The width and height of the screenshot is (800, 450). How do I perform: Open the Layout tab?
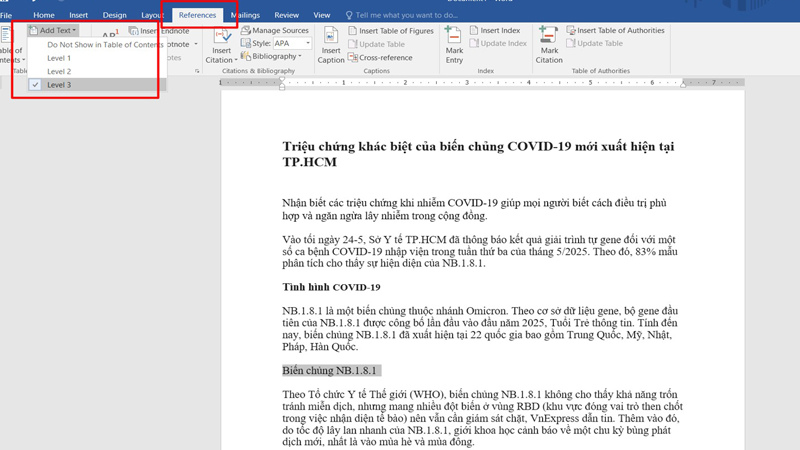(152, 15)
